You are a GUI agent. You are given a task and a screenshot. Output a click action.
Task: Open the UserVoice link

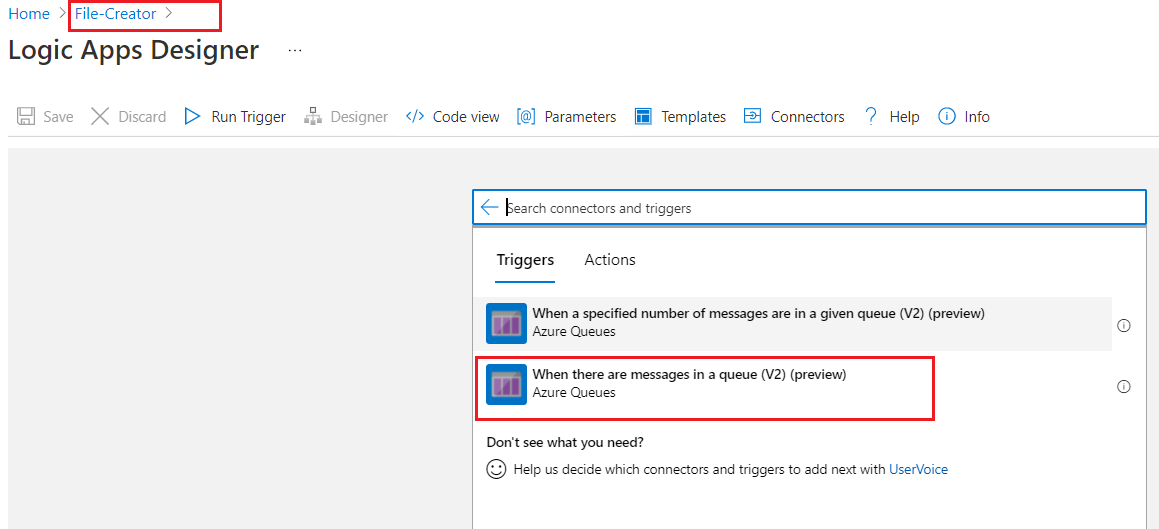click(x=918, y=469)
